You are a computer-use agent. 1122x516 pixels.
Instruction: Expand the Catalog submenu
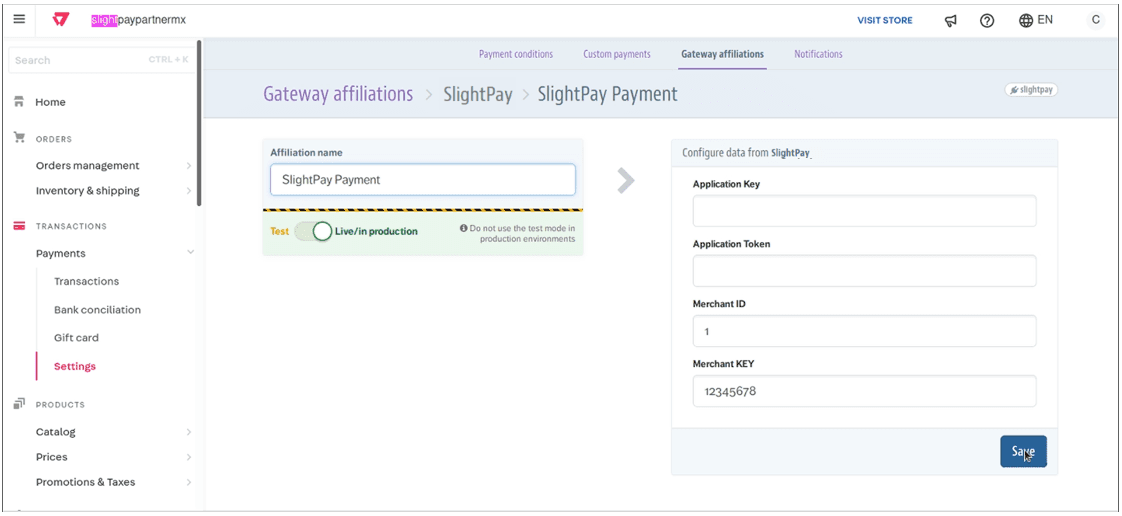pos(189,432)
